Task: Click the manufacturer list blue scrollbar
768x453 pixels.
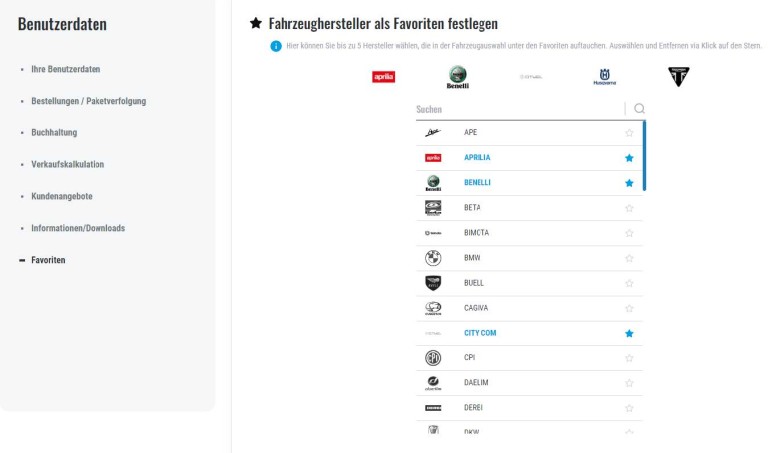Action: tap(644, 156)
